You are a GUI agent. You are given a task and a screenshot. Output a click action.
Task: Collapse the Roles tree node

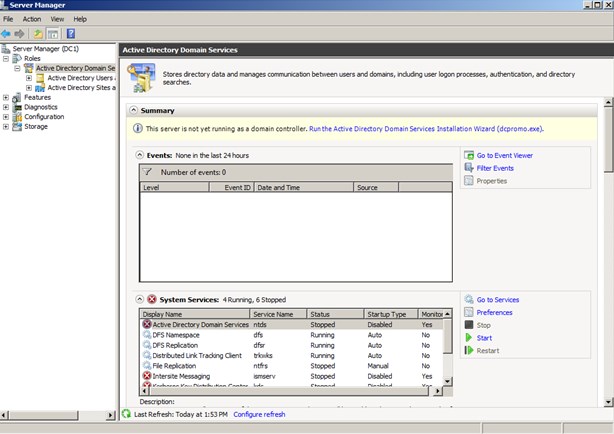[6, 58]
